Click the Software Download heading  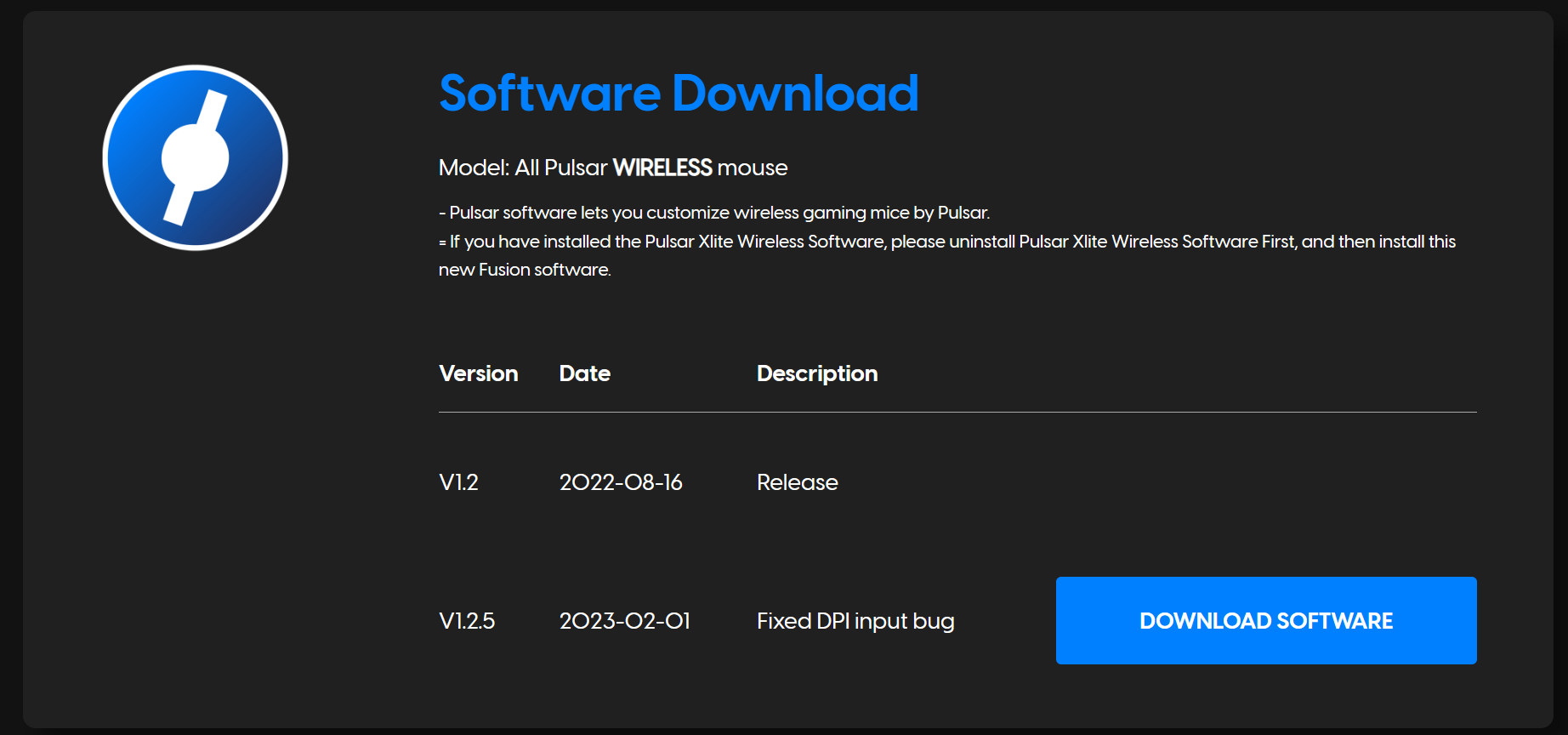[679, 93]
